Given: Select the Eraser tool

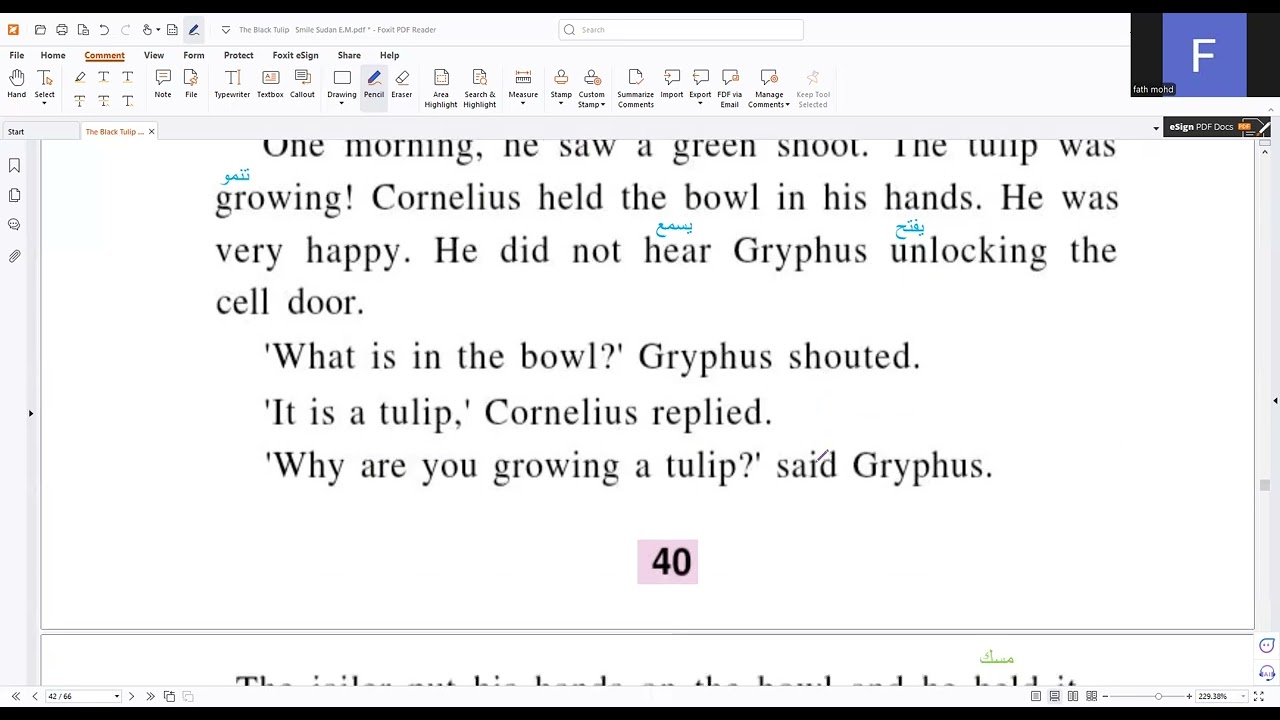Looking at the screenshot, I should point(402,84).
